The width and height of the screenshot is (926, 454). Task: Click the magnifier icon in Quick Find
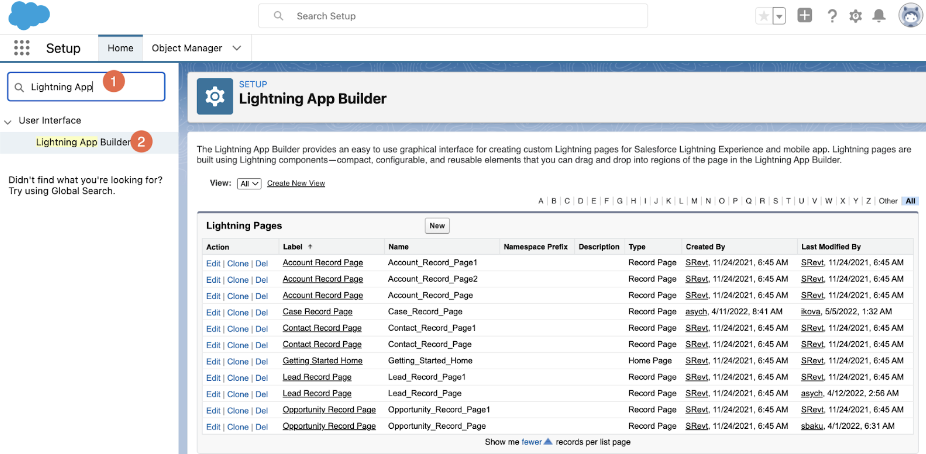coord(19,87)
